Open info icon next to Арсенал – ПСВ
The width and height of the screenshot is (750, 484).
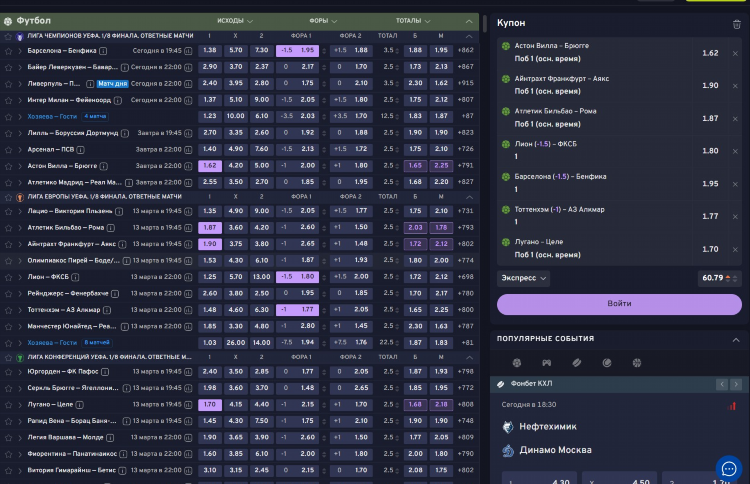80,150
